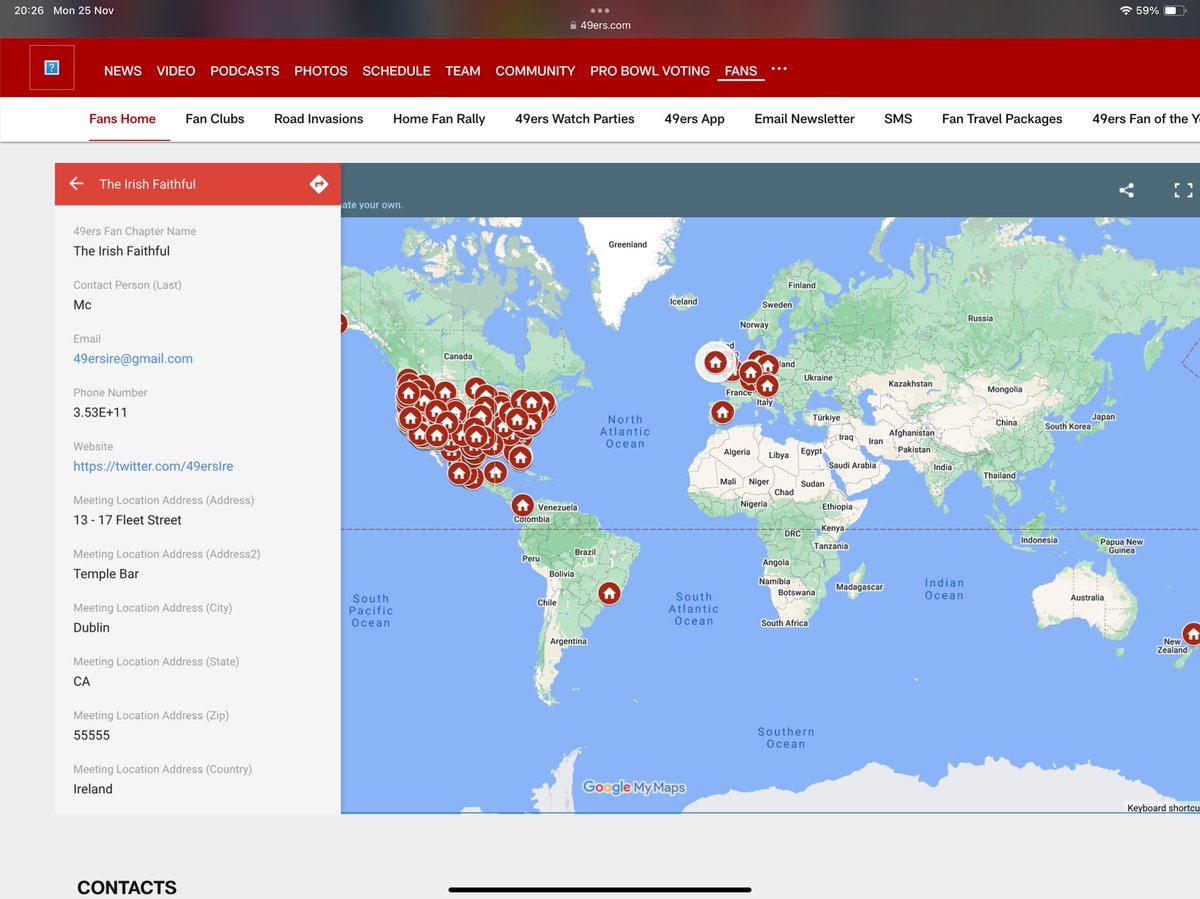Click the Dublin city value

[91, 628]
